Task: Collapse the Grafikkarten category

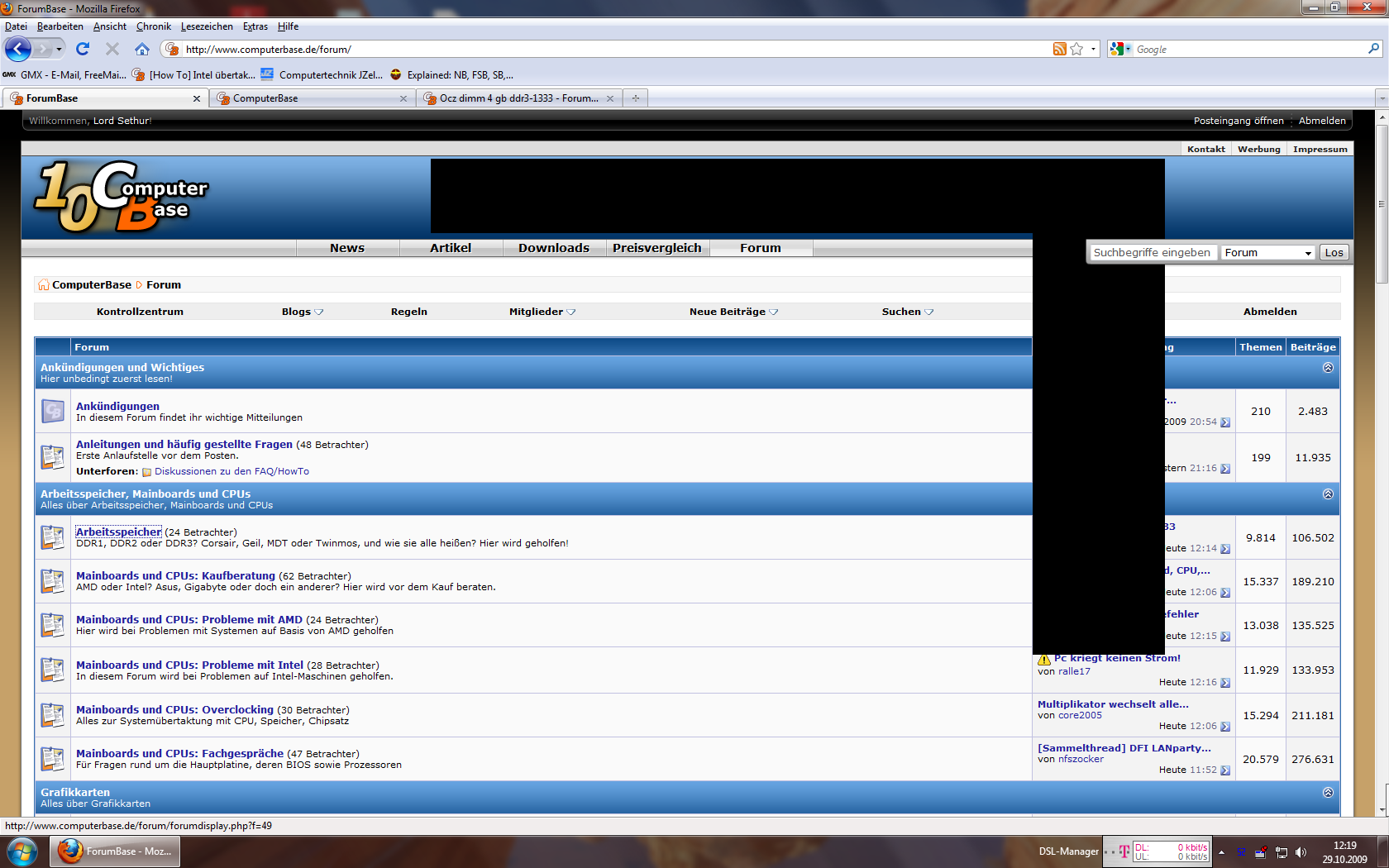Action: coord(1328,793)
